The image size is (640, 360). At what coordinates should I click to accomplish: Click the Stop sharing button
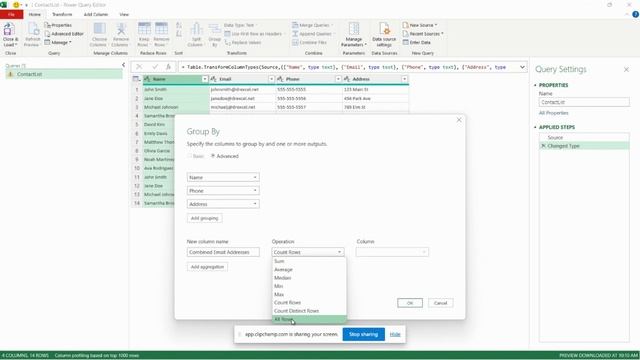pyautogui.click(x=363, y=334)
